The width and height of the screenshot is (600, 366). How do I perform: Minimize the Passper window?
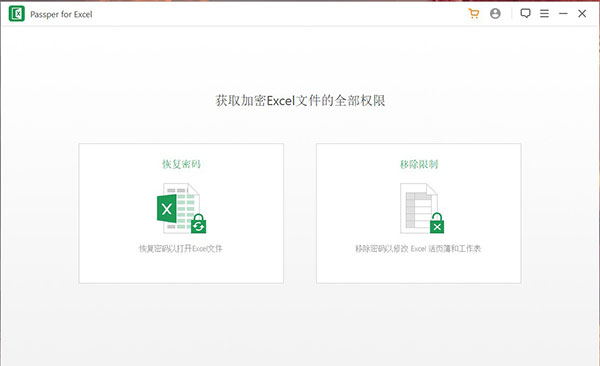coord(563,14)
